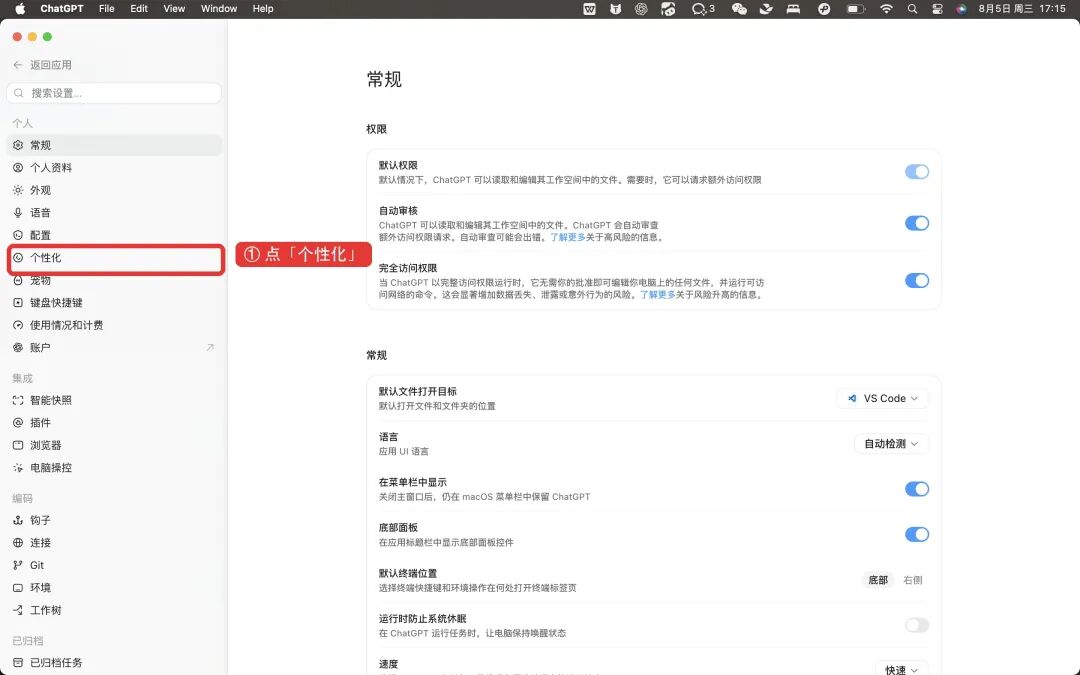Click the keyboard icon beside 键盘快捷键

18,302
